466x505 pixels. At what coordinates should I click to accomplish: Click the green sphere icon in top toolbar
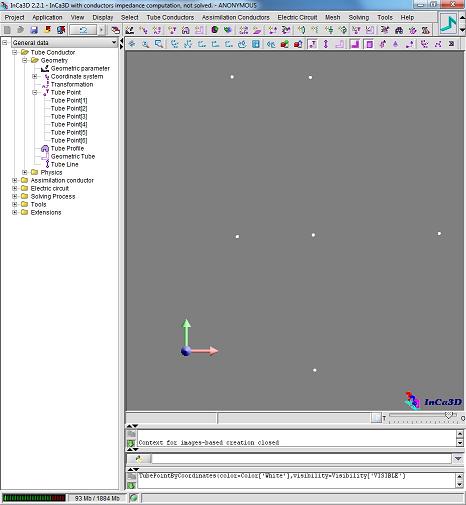coord(215,30)
